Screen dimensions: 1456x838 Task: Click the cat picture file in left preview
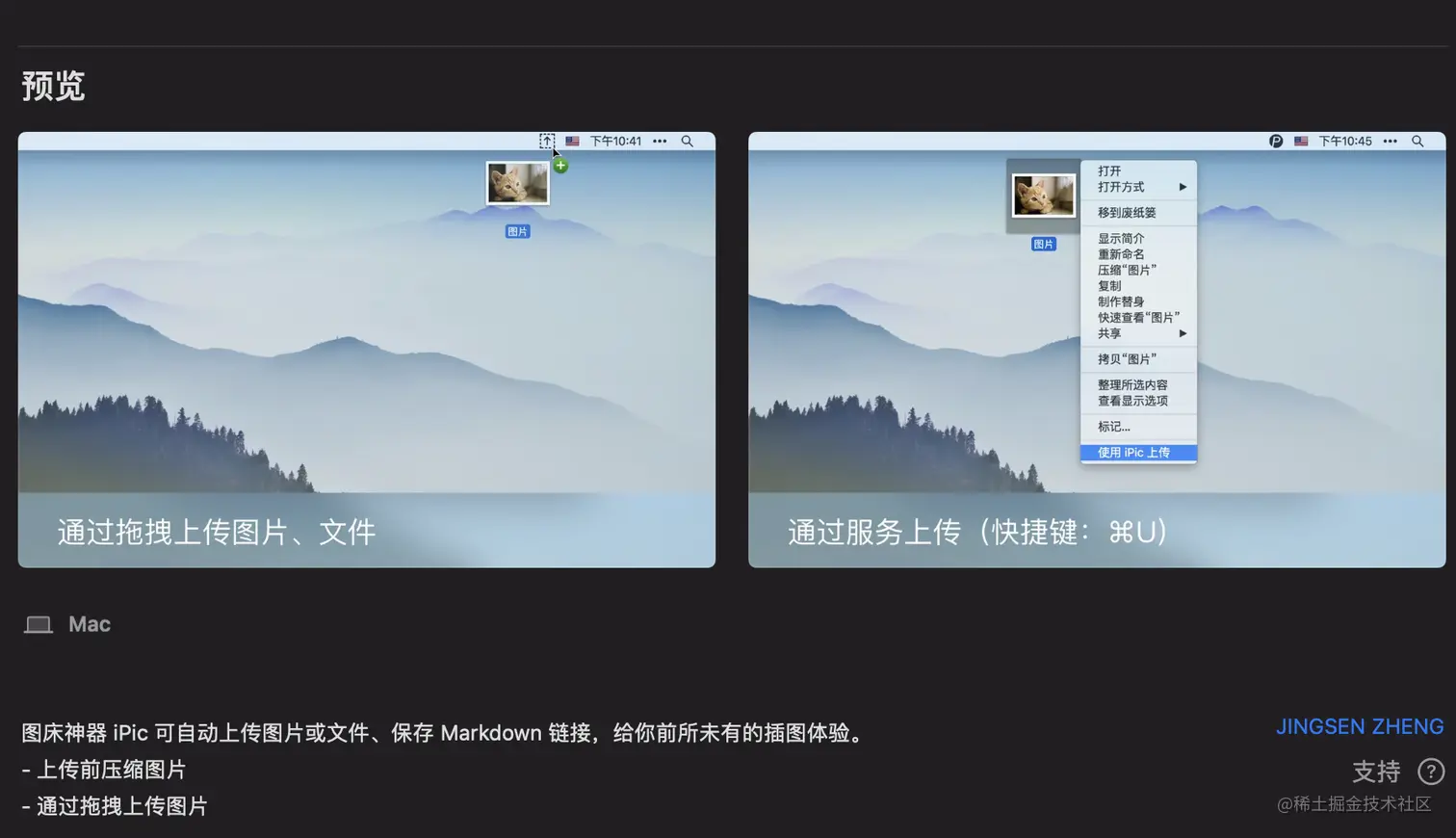click(x=517, y=183)
